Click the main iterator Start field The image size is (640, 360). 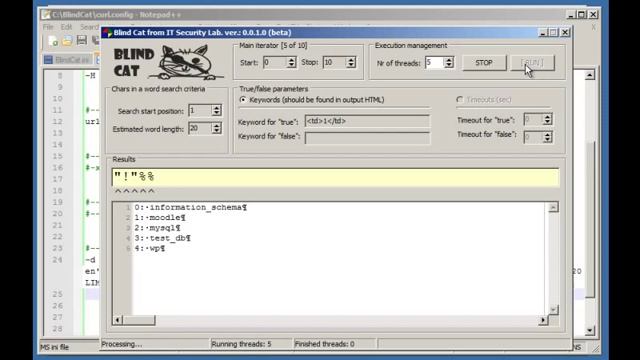(x=275, y=62)
